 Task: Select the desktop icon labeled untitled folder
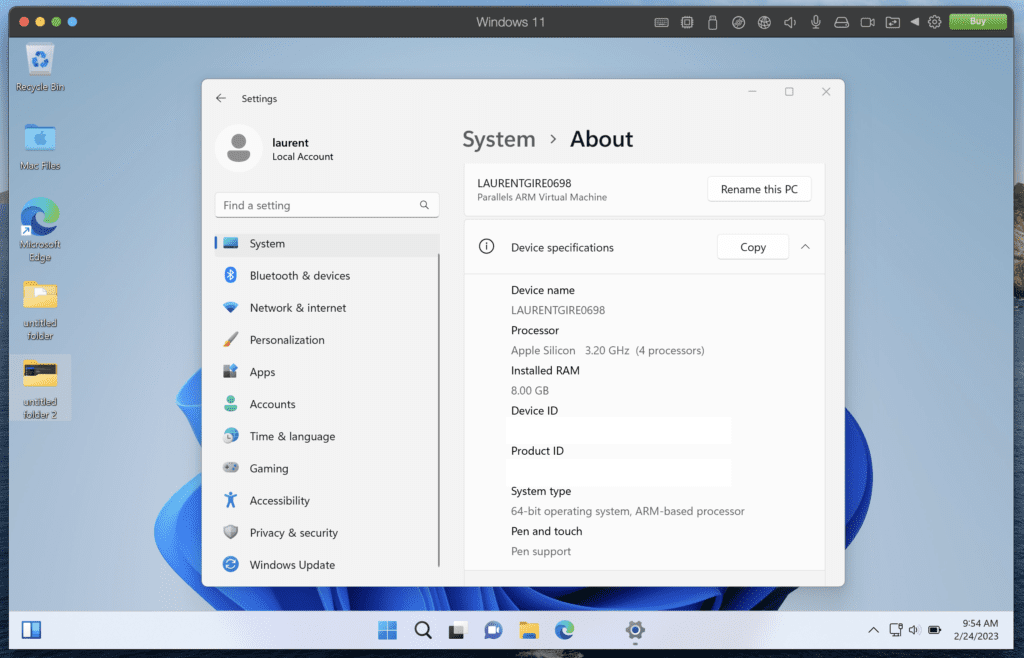pyautogui.click(x=40, y=310)
